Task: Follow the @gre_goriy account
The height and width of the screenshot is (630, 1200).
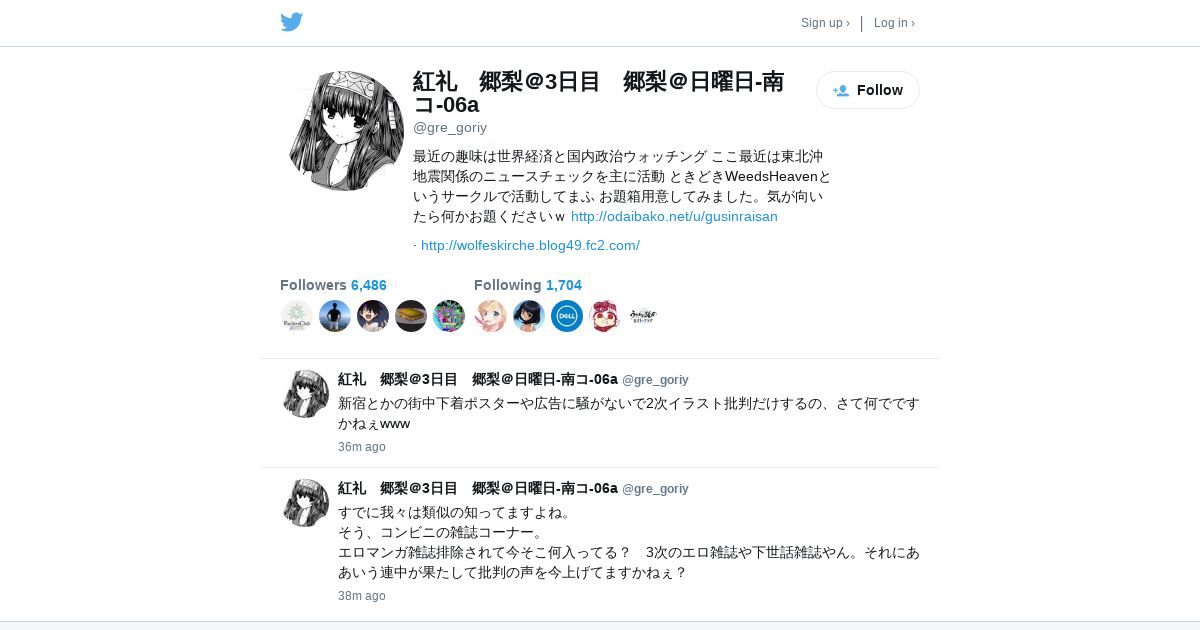Action: (868, 90)
